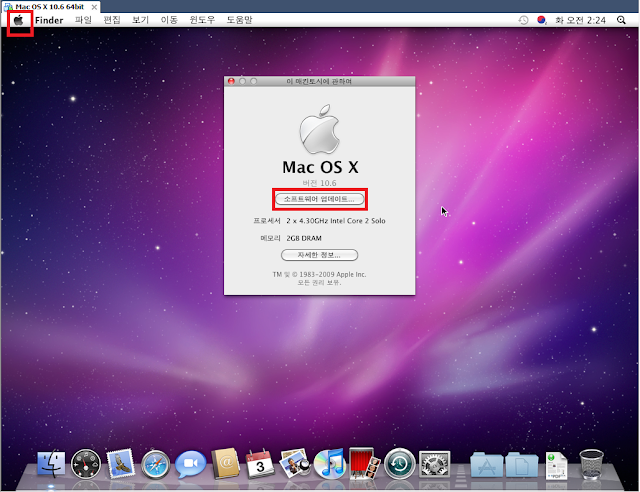The width and height of the screenshot is (640, 492).
Task: Open Korean input source flag menu
Action: tap(542, 20)
